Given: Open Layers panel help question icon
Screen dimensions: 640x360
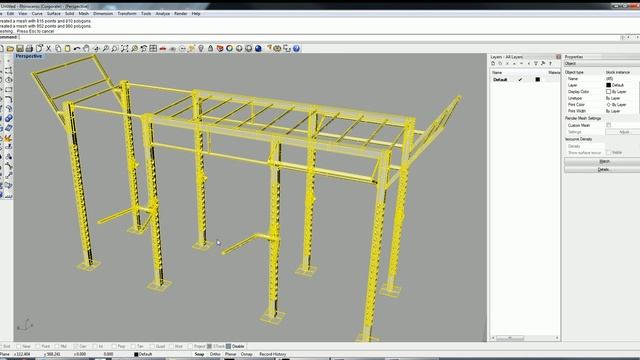Looking at the screenshot, I should (x=550, y=64).
